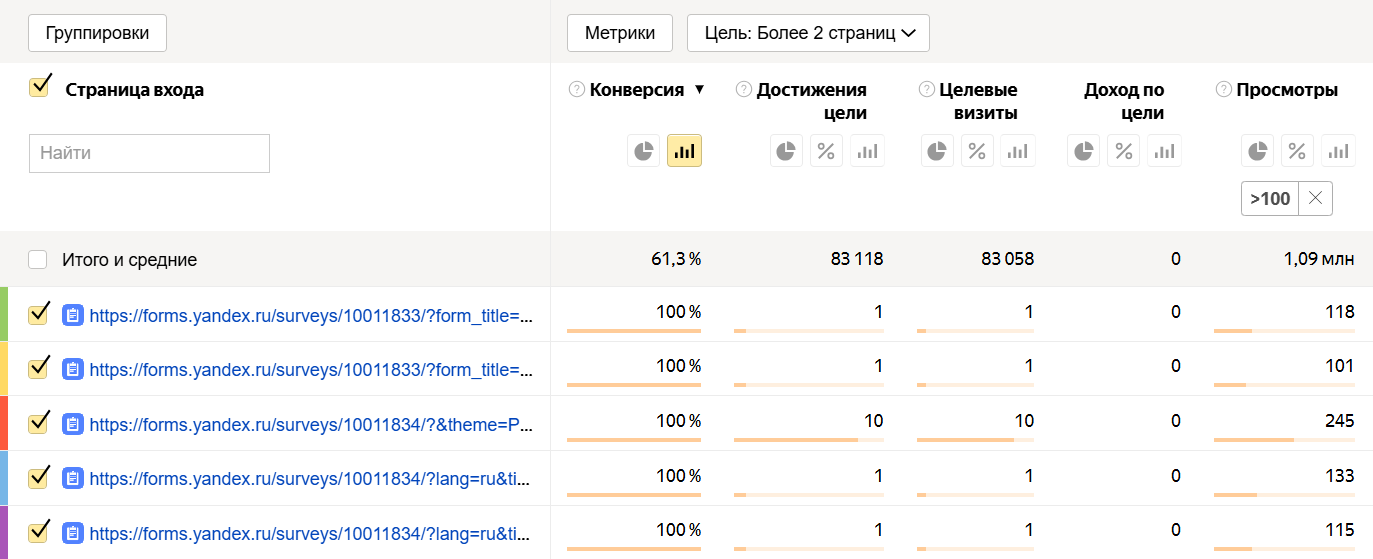This screenshot has width=1373, height=559.
Task: Sort by Конверсия column header
Action: tap(637, 90)
